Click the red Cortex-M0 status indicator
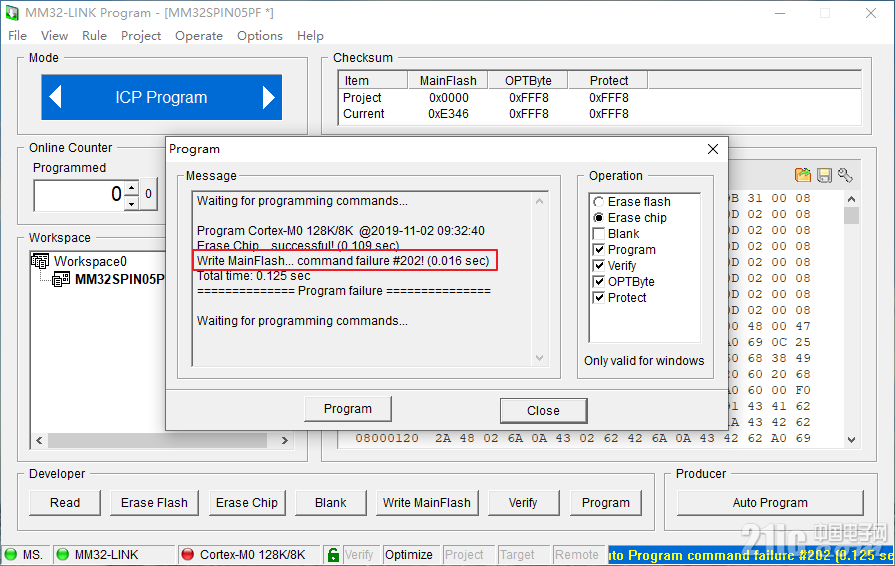This screenshot has width=895, height=566. 187,555
